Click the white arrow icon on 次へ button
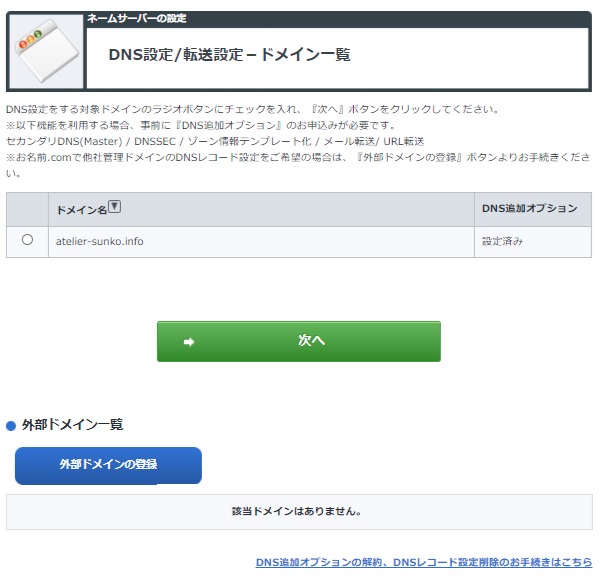603x581 pixels. tap(189, 342)
